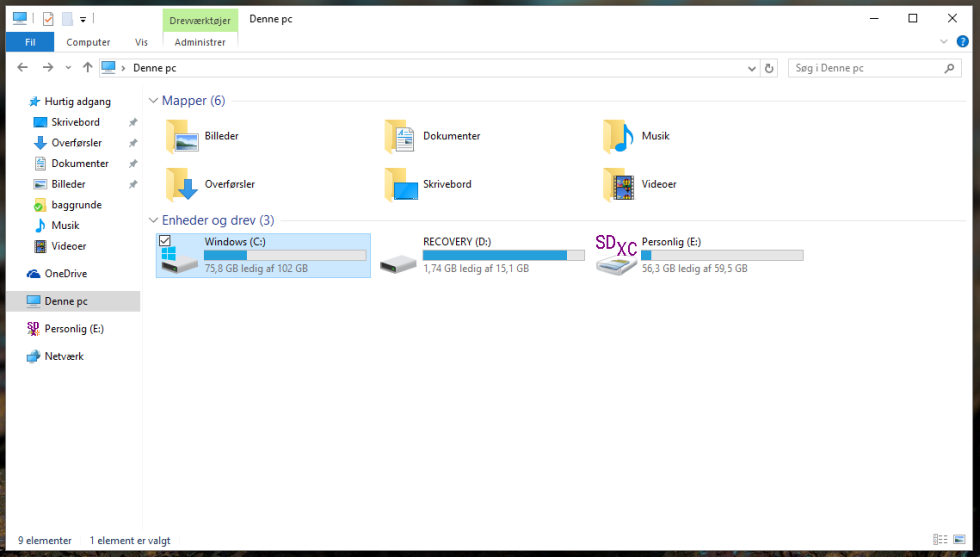980x557 pixels.
Task: Unpin Skrivebord from Hurtig adgang
Action: (x=133, y=123)
